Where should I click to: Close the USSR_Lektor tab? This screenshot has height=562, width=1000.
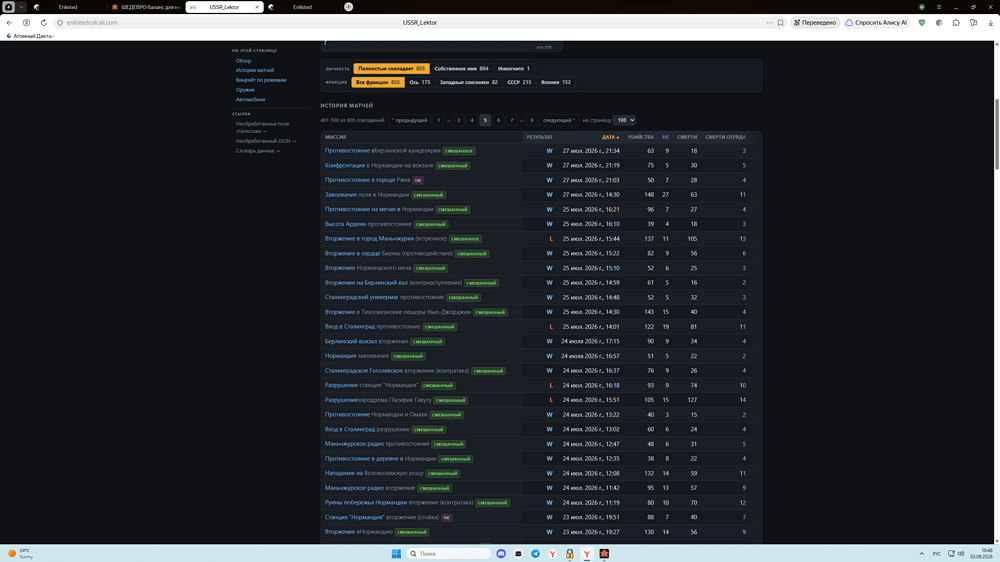click(257, 7)
